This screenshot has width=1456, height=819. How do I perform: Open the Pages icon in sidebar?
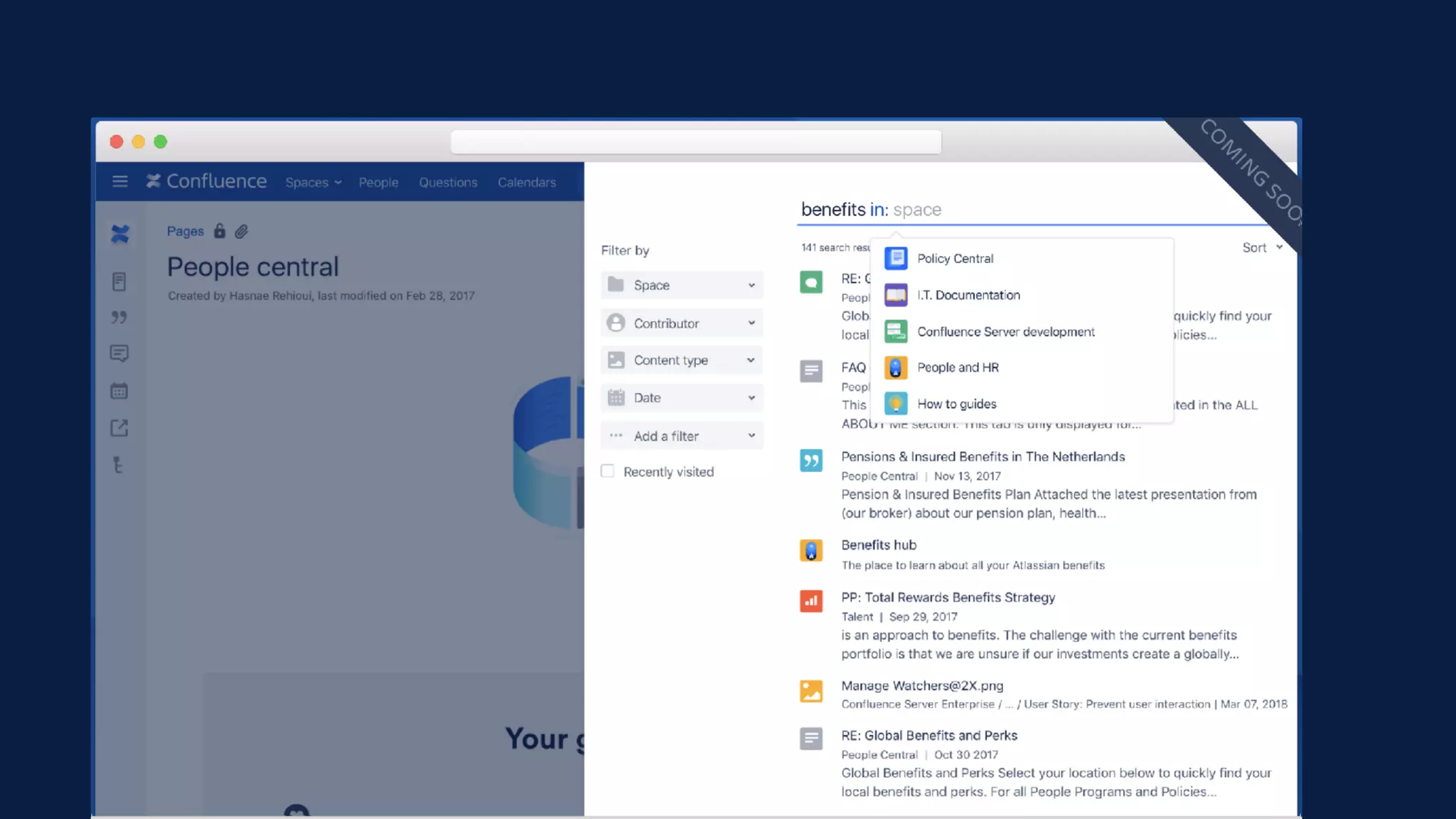pos(119,282)
